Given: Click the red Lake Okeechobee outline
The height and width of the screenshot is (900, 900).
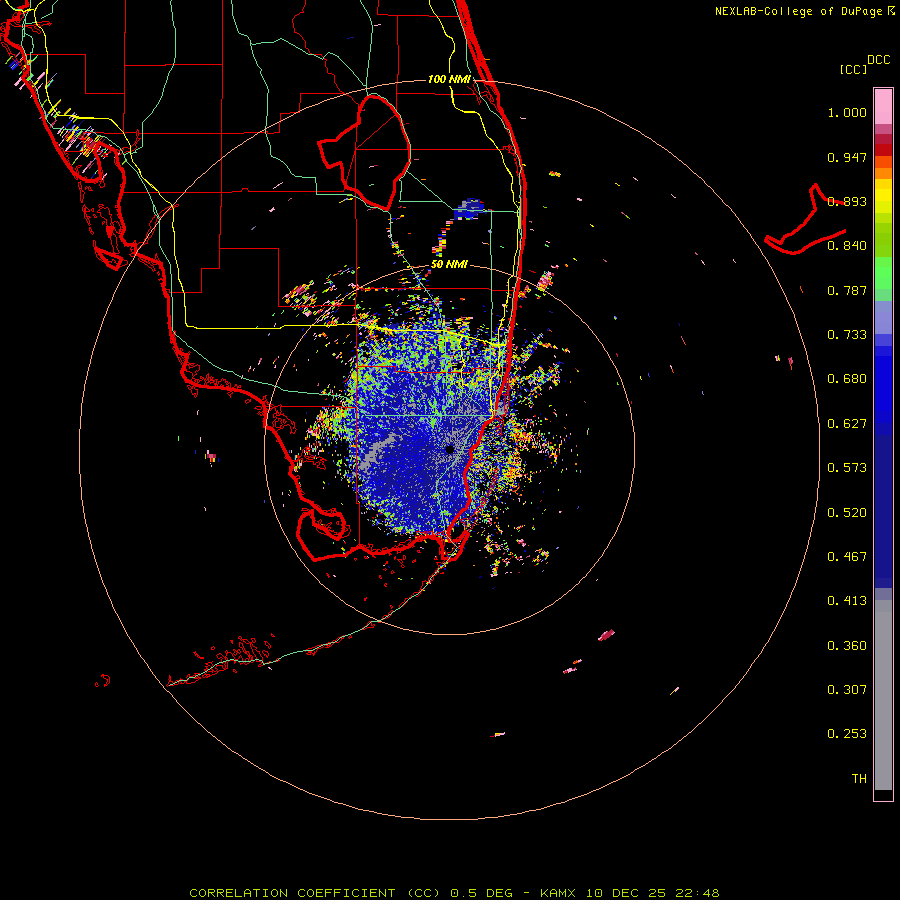Looking at the screenshot, I should point(365,153).
